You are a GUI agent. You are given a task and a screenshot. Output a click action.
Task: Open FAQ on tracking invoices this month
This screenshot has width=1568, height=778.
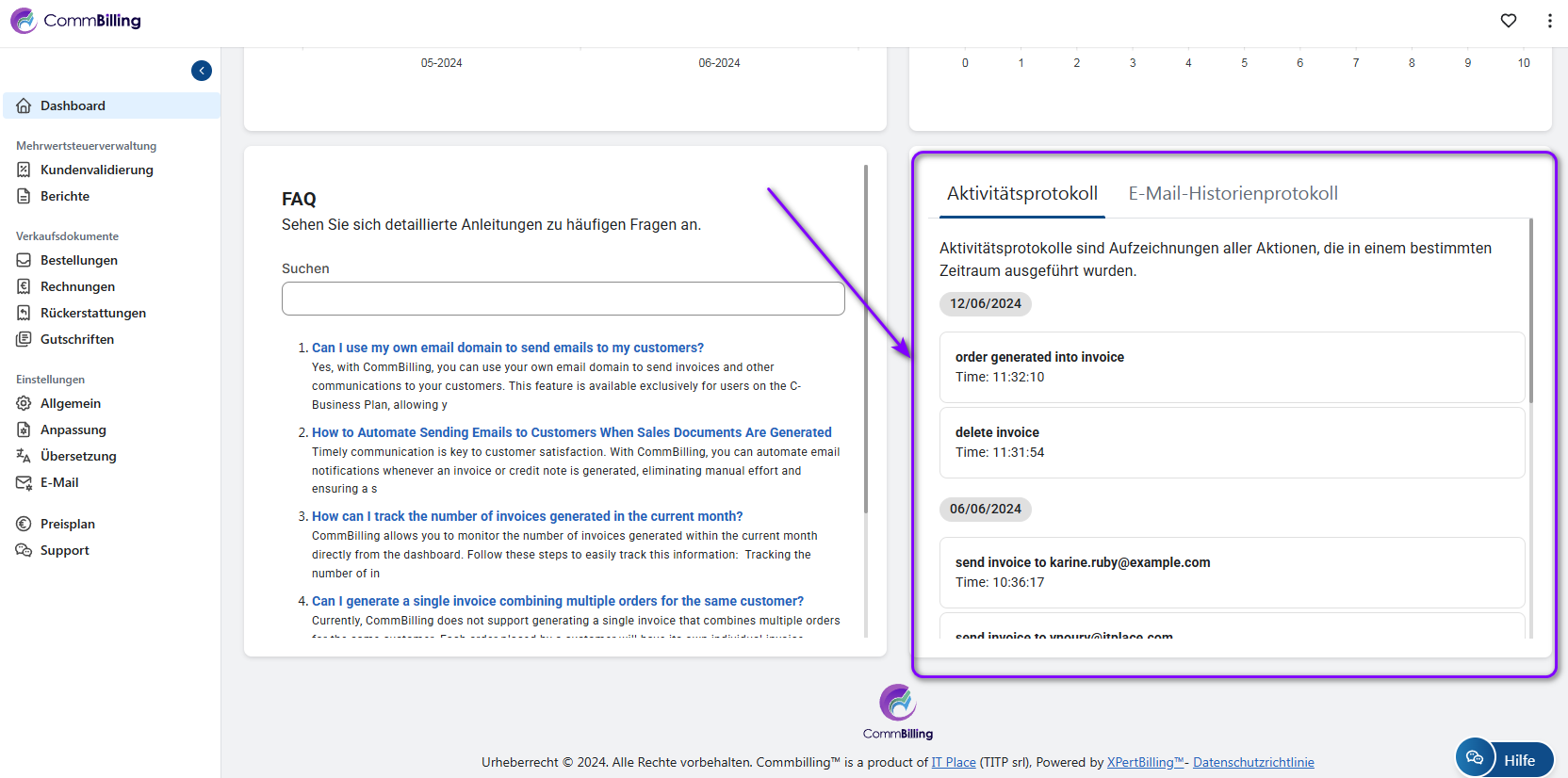point(527,516)
